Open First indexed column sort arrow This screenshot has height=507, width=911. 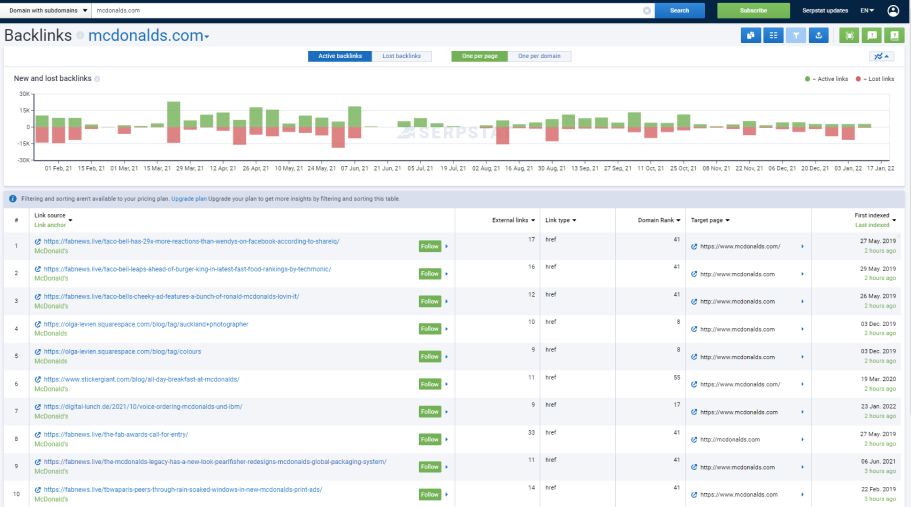coord(894,220)
